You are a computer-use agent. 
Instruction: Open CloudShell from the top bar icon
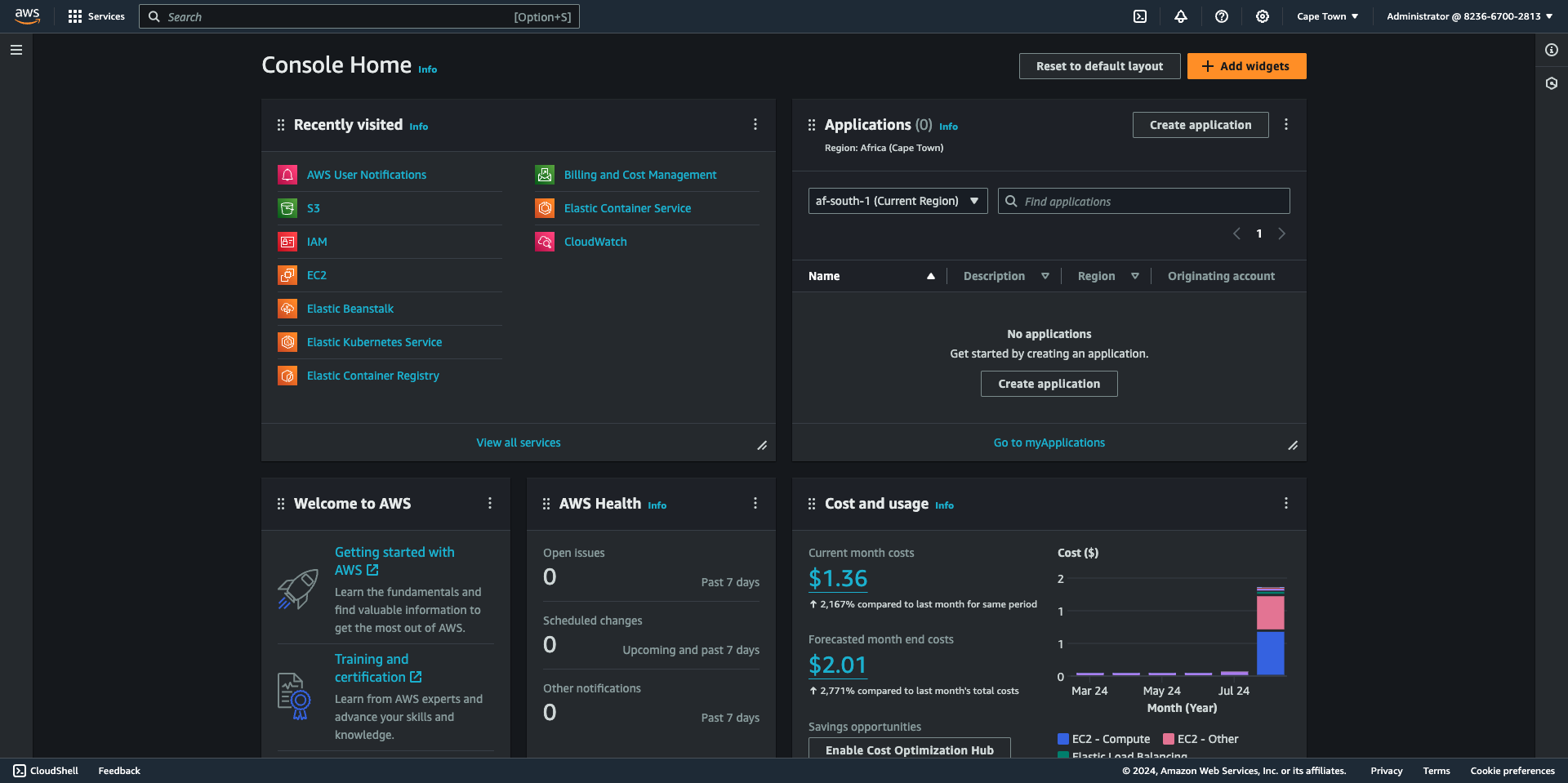(1140, 16)
